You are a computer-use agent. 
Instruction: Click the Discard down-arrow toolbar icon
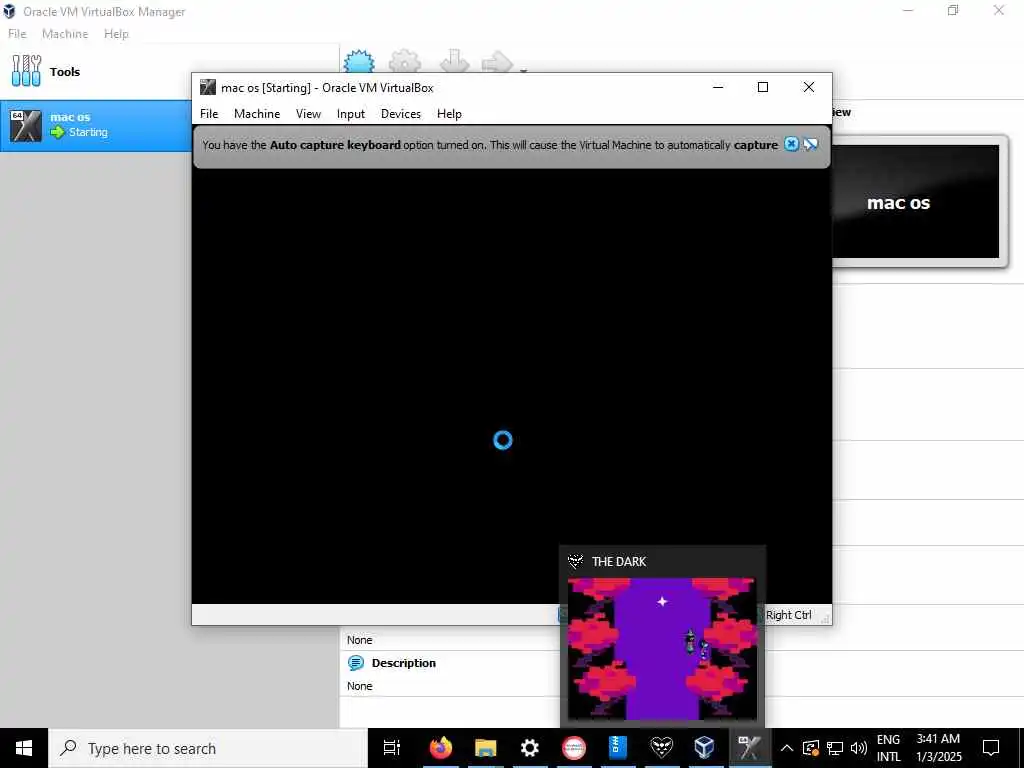coord(455,61)
